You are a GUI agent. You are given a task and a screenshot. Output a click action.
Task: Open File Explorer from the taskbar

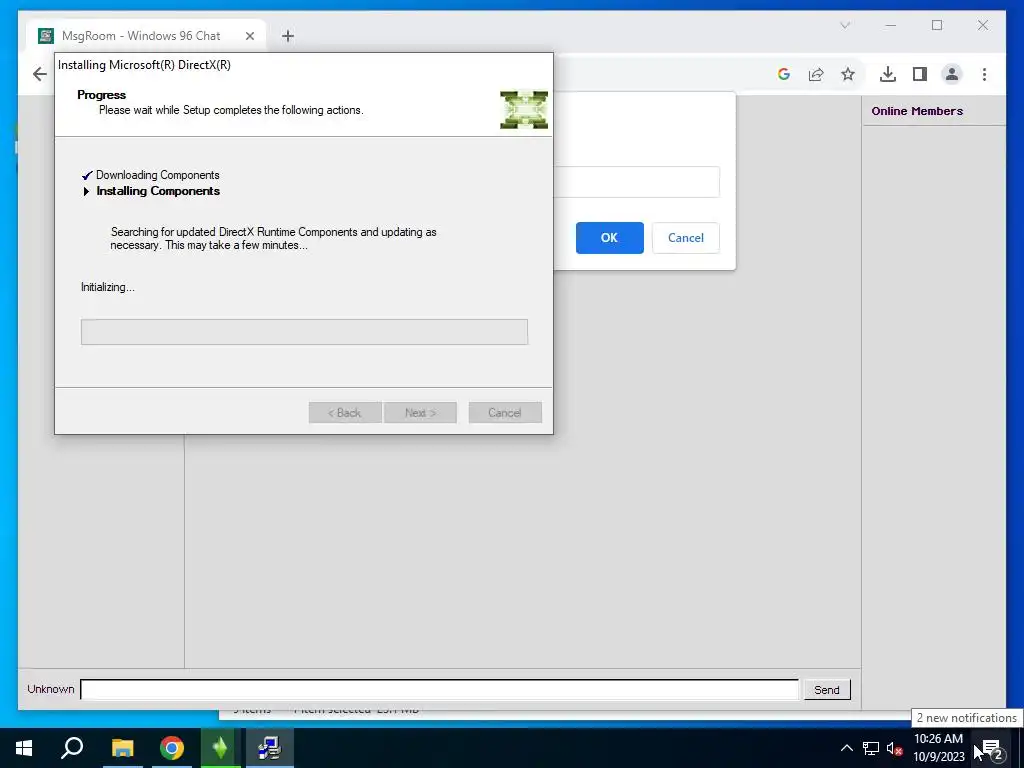point(122,748)
